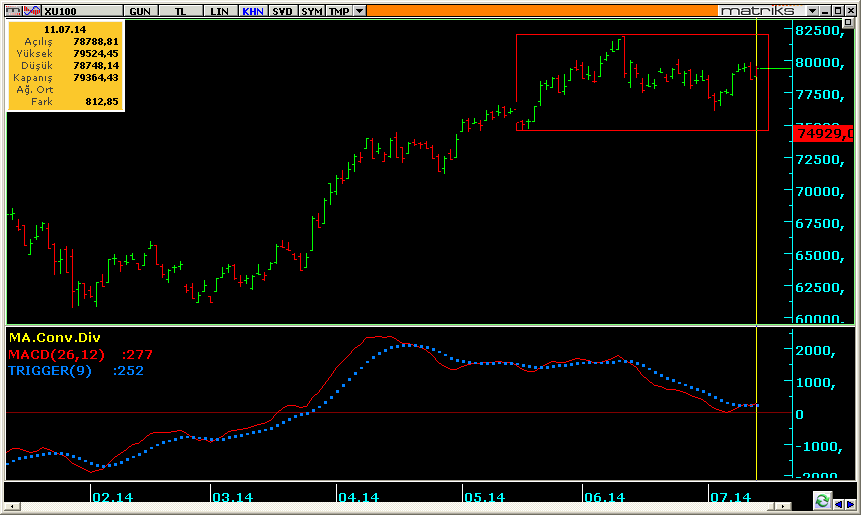Toggle the TL currency button
The width and height of the screenshot is (861, 515).
tap(180, 10)
